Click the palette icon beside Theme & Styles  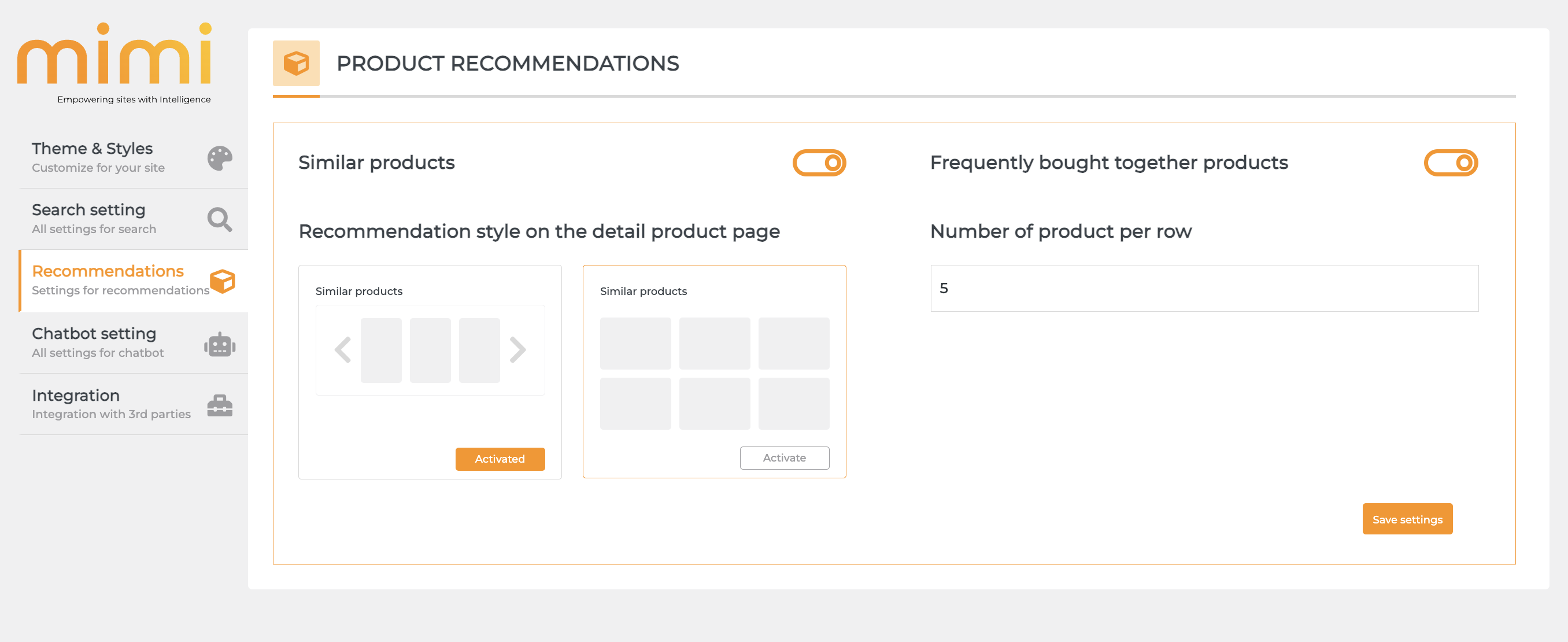coord(219,158)
